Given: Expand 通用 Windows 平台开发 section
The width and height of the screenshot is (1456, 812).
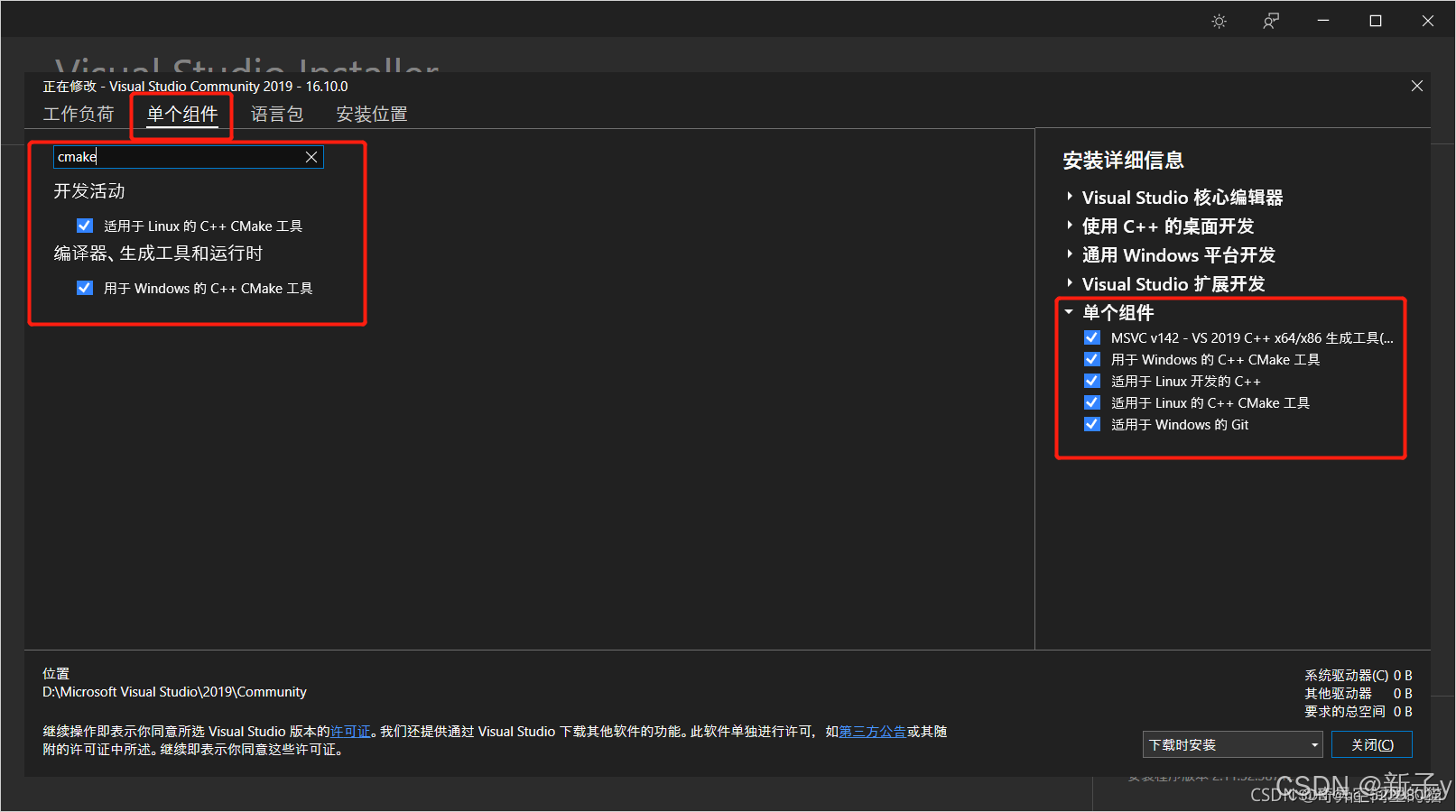Looking at the screenshot, I should point(1069,254).
